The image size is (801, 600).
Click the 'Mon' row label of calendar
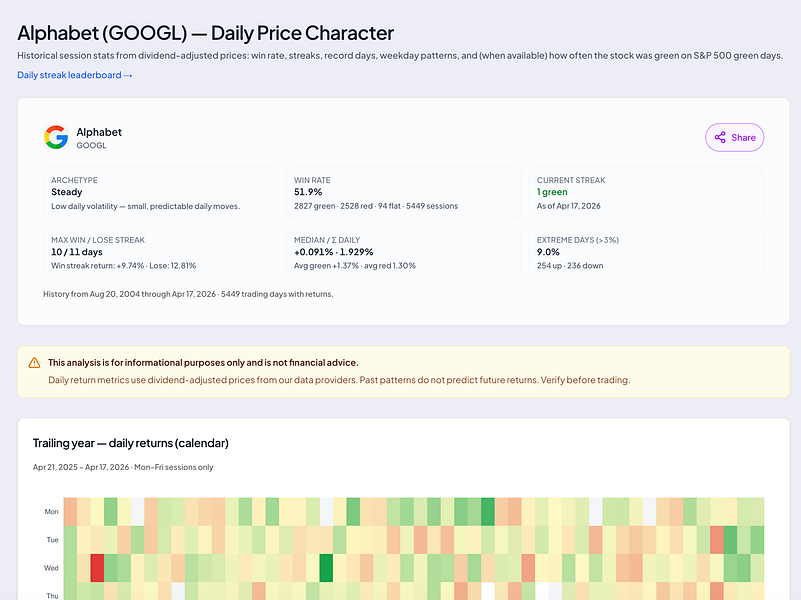click(x=52, y=512)
